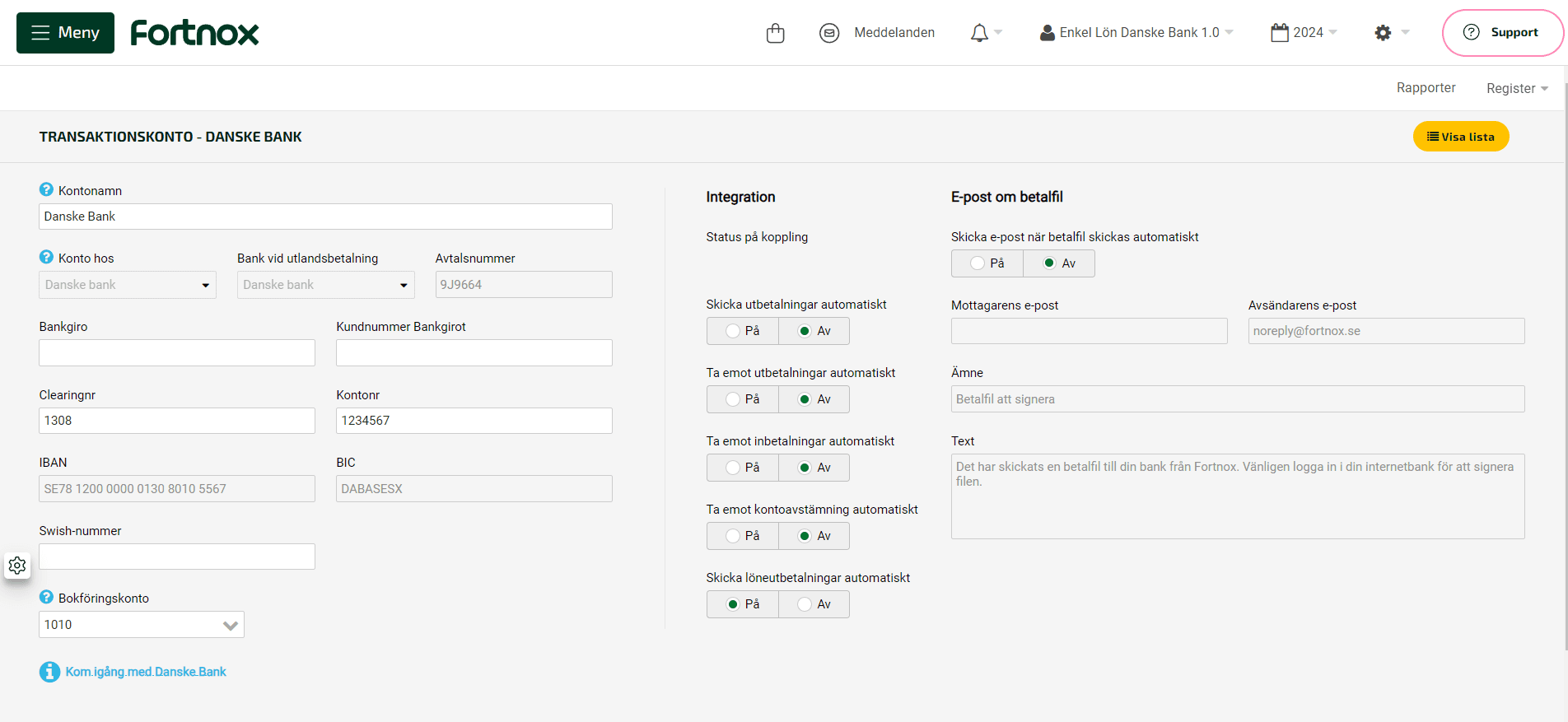This screenshot has height=722, width=1568.
Task: Turn Ta emot utbetalningar automatiskt På
Action: 743,399
